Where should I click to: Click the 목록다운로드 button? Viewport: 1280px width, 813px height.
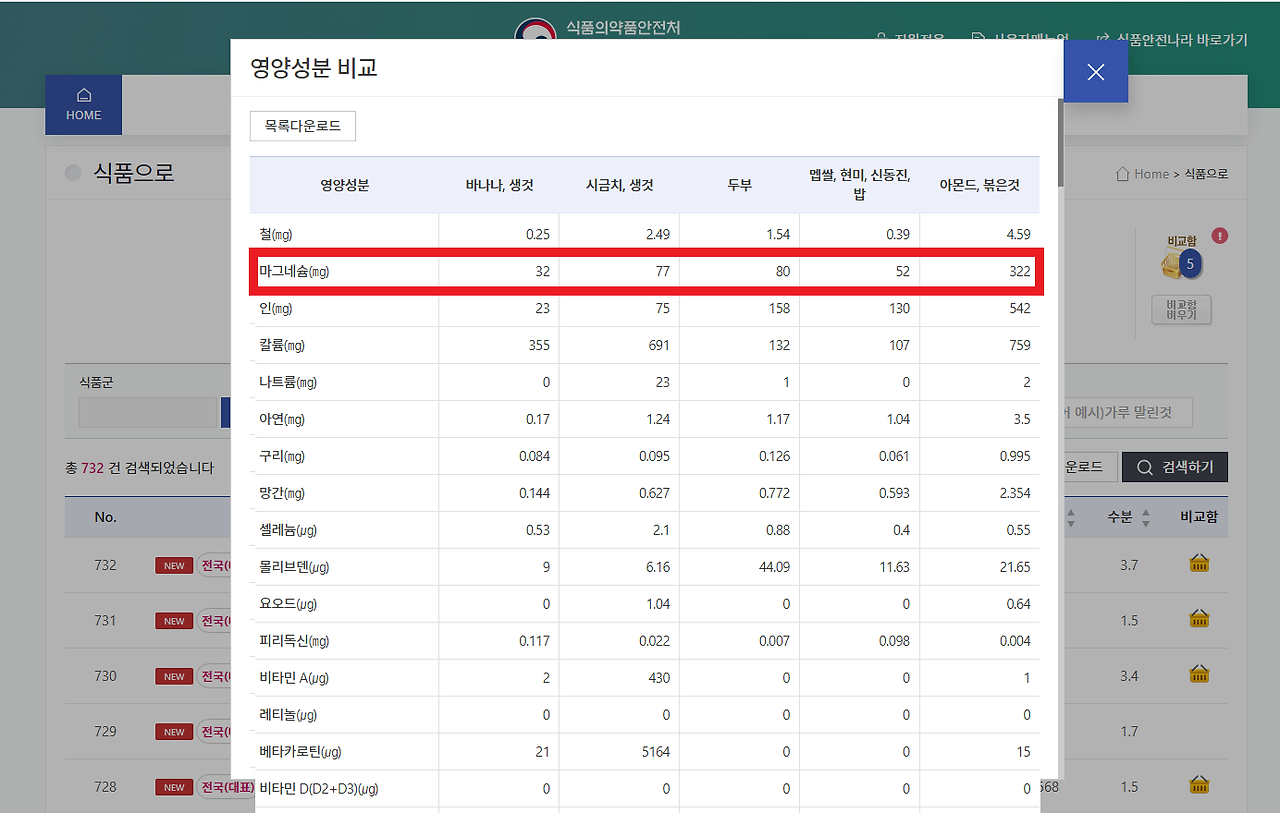pyautogui.click(x=302, y=126)
